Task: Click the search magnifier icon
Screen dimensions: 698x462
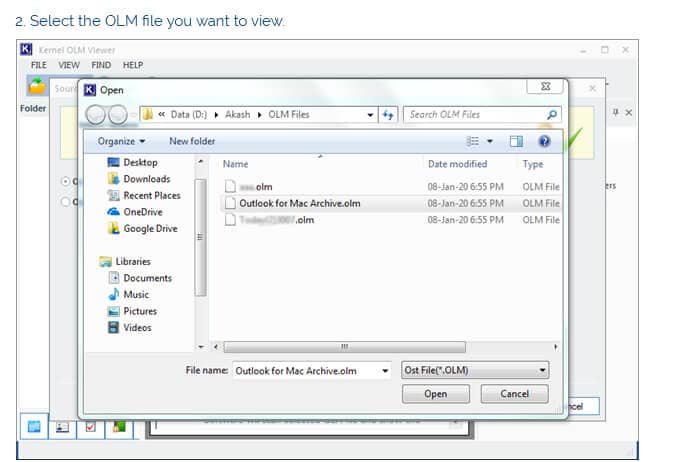Action: (552, 115)
